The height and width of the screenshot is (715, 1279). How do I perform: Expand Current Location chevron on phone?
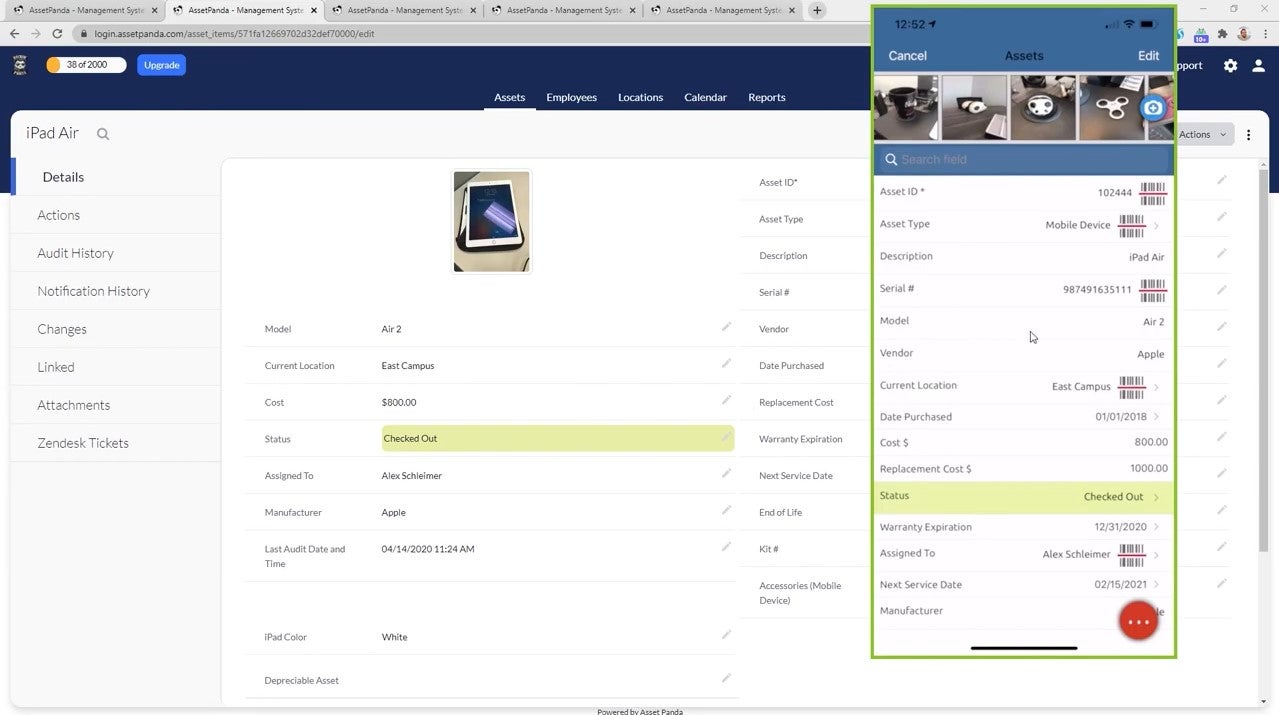(x=1156, y=387)
